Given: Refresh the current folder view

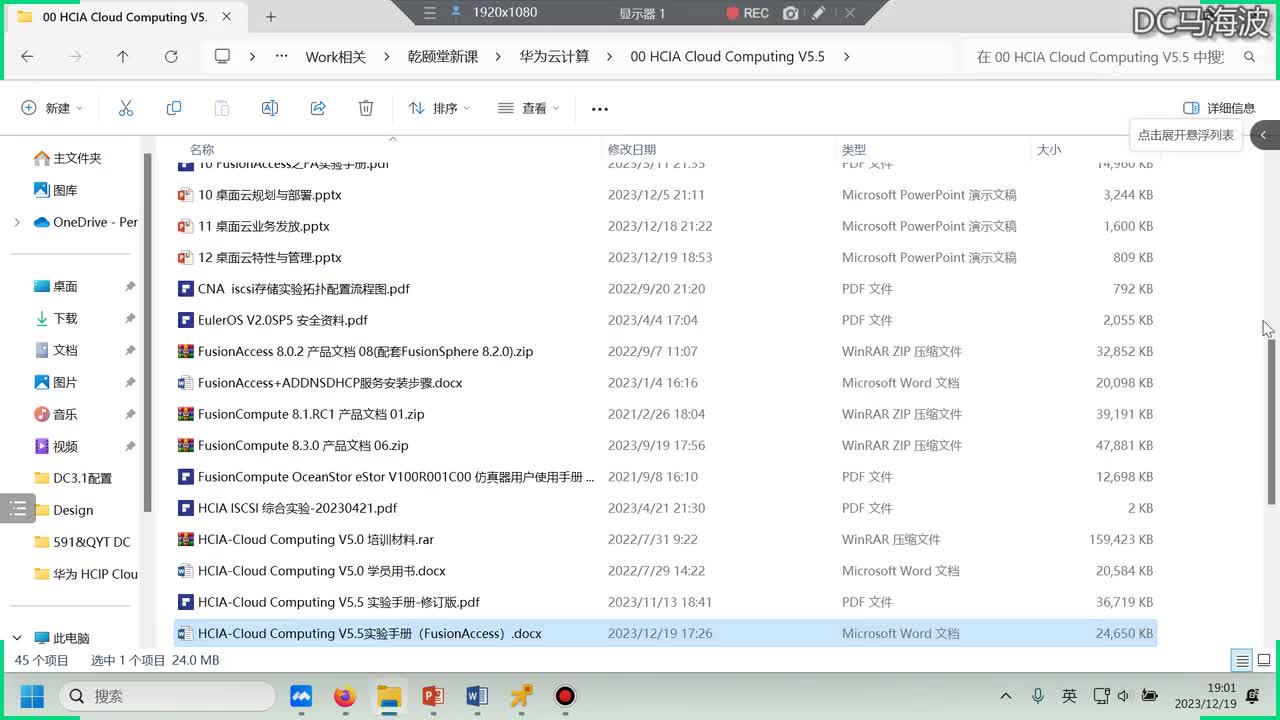Looking at the screenshot, I should [171, 57].
